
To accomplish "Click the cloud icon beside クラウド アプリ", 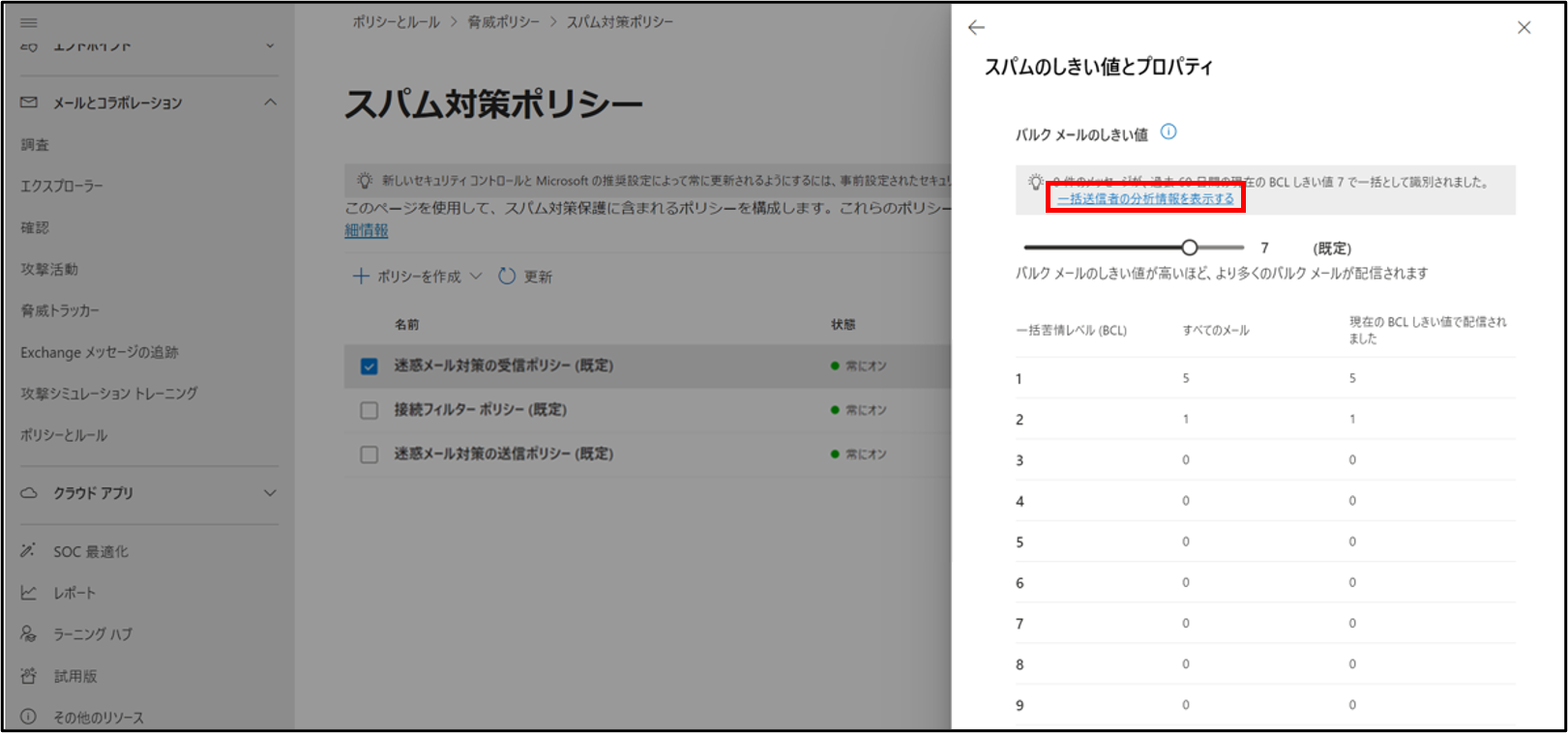I will point(29,493).
